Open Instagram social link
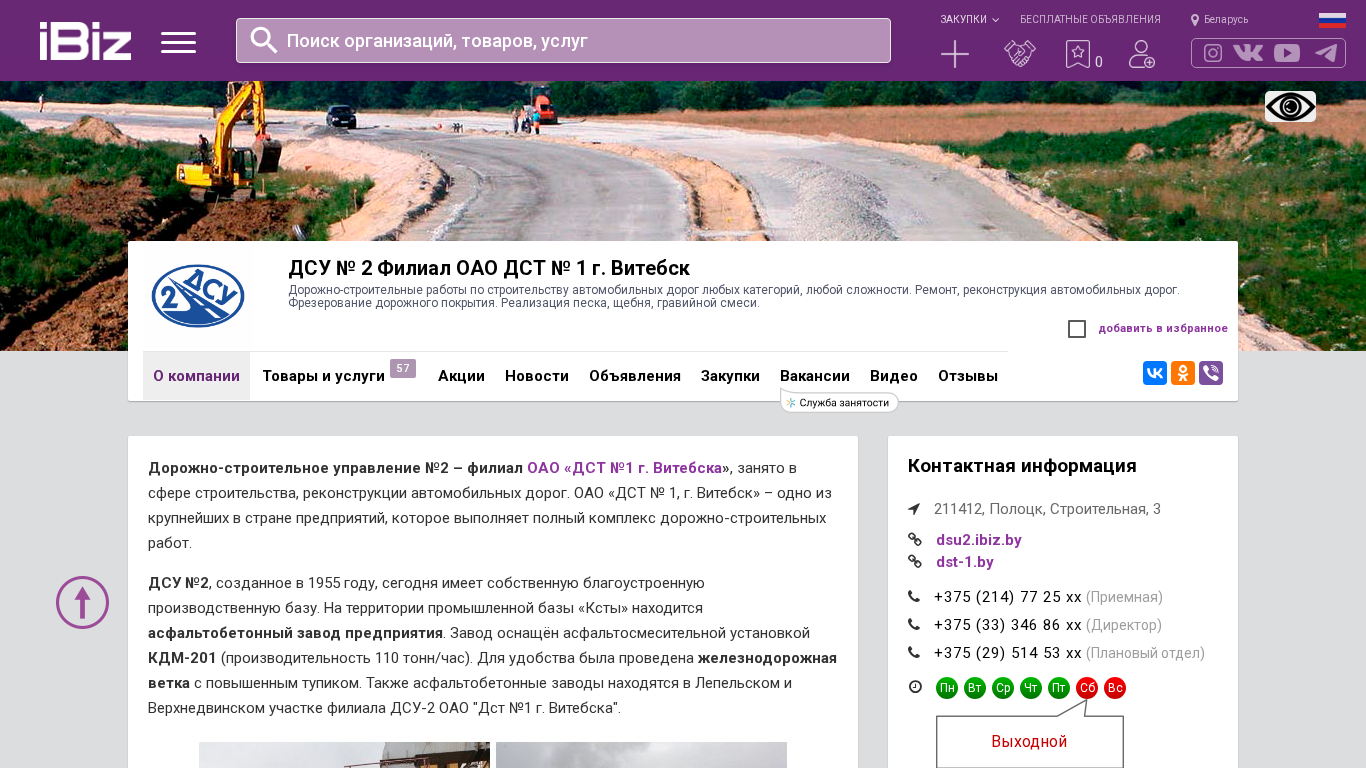Screen dimensions: 1366x768 [x=1213, y=53]
